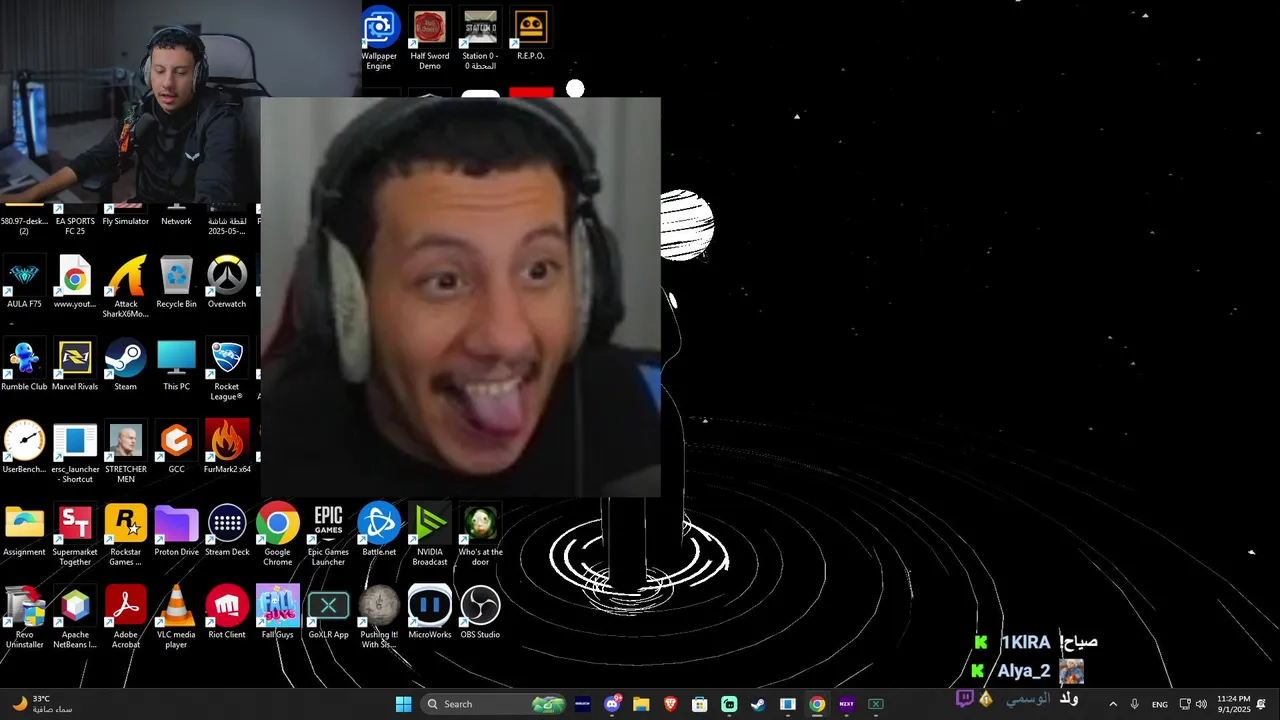Viewport: 1280px width, 720px height.
Task: Open Discord from the taskbar
Action: (612, 704)
